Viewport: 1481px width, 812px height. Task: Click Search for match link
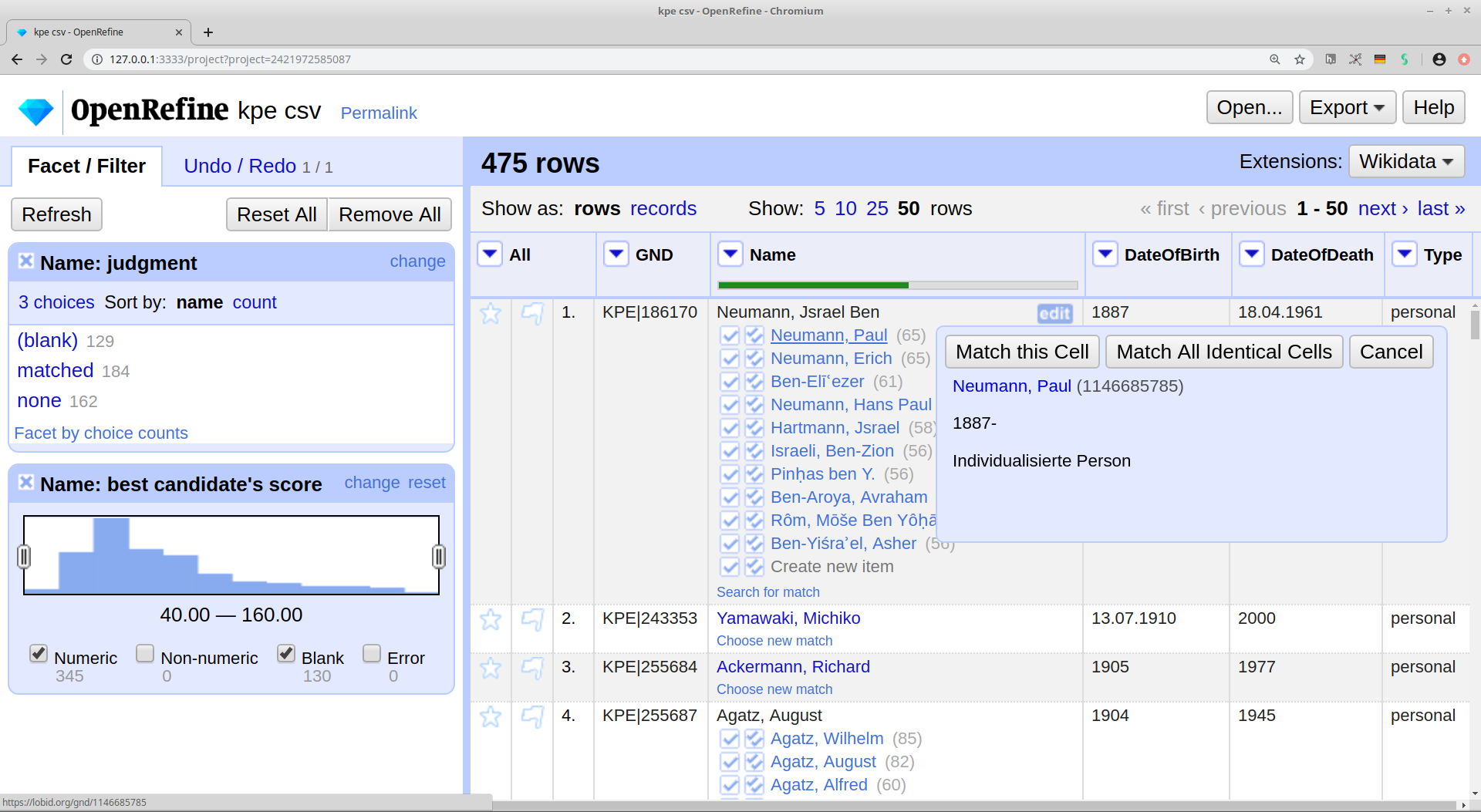(x=768, y=592)
